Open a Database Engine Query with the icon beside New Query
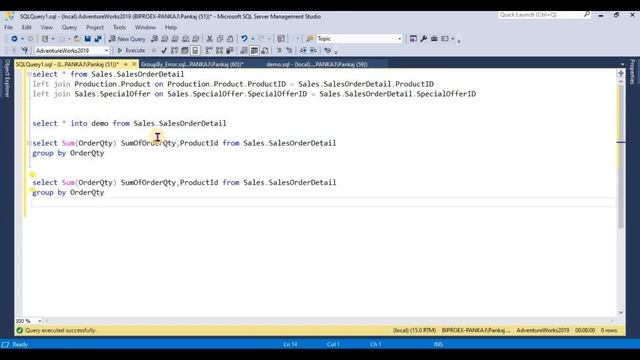 [154, 38]
